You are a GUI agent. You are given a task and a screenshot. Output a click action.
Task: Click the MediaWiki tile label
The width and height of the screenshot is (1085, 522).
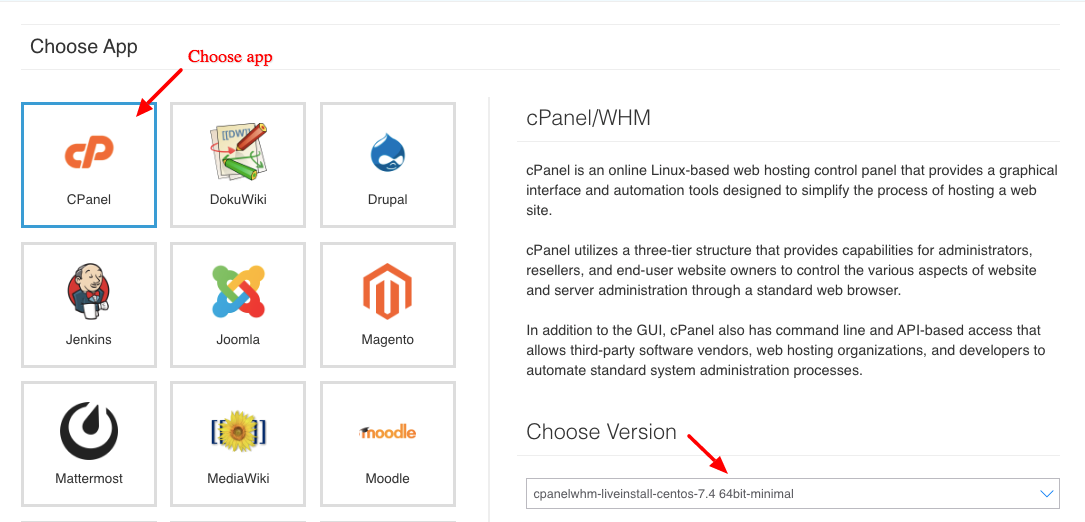coord(238,478)
